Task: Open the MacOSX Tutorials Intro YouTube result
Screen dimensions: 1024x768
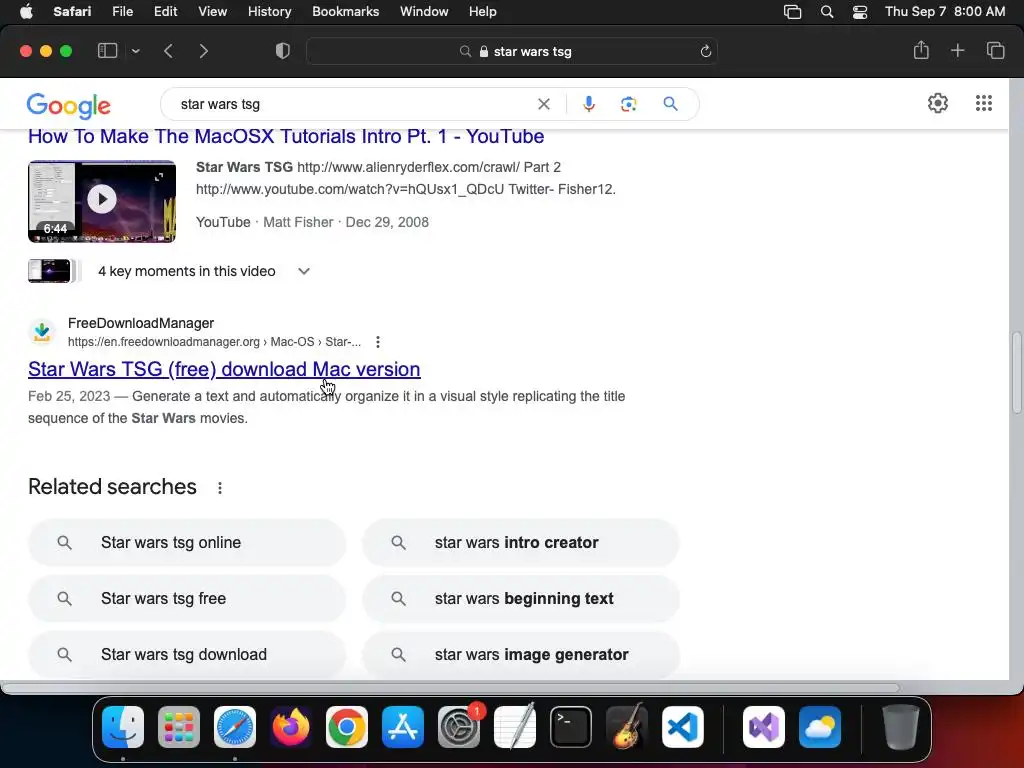Action: point(286,136)
